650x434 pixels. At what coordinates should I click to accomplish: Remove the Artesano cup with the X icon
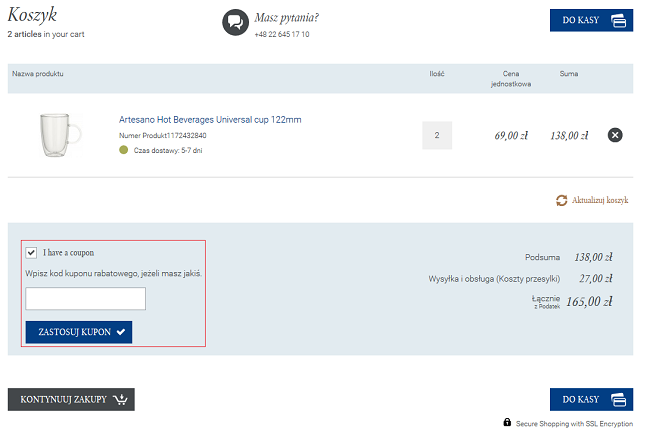point(615,135)
